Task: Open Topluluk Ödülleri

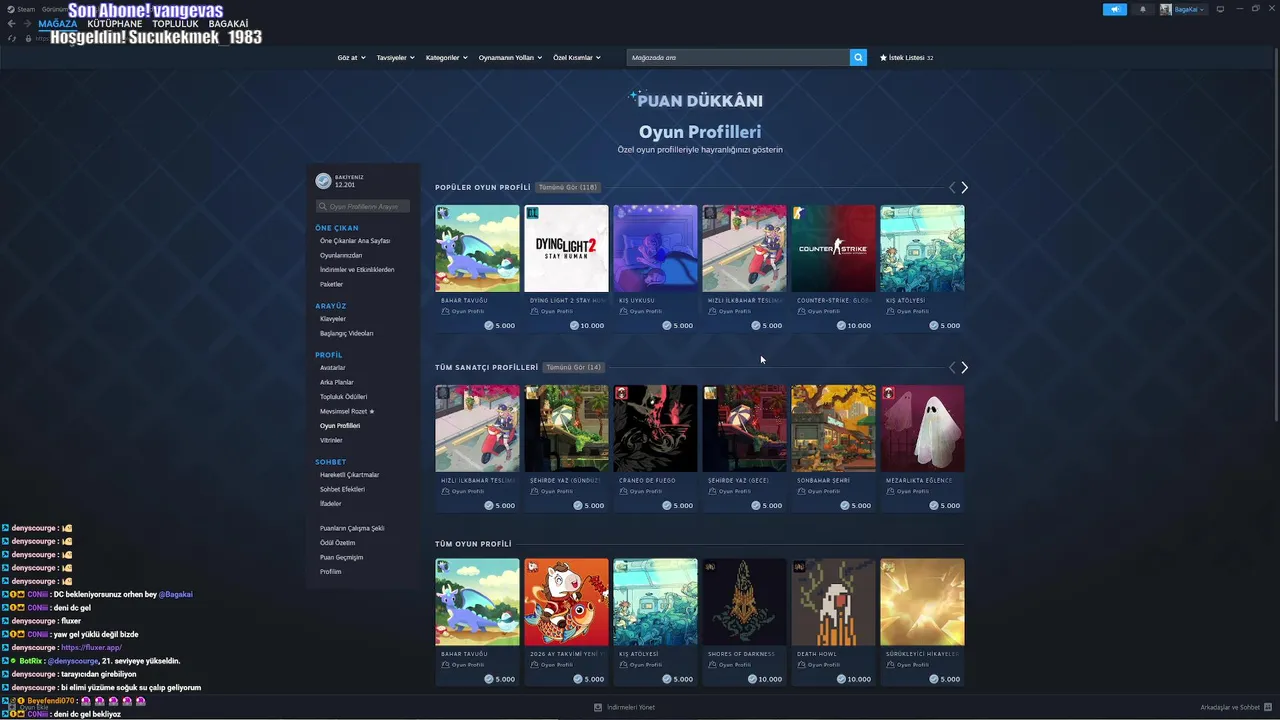Action: click(x=343, y=397)
